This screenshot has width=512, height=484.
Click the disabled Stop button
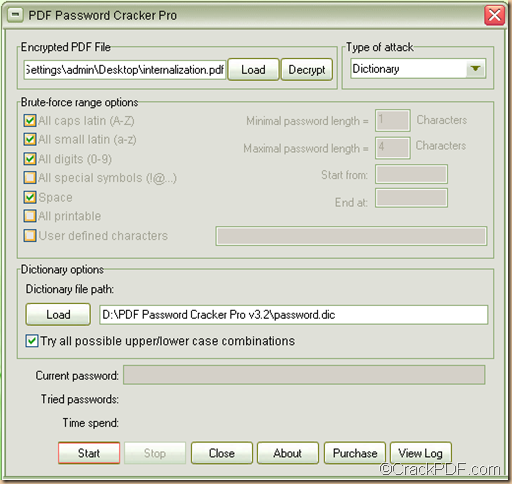tap(155, 453)
